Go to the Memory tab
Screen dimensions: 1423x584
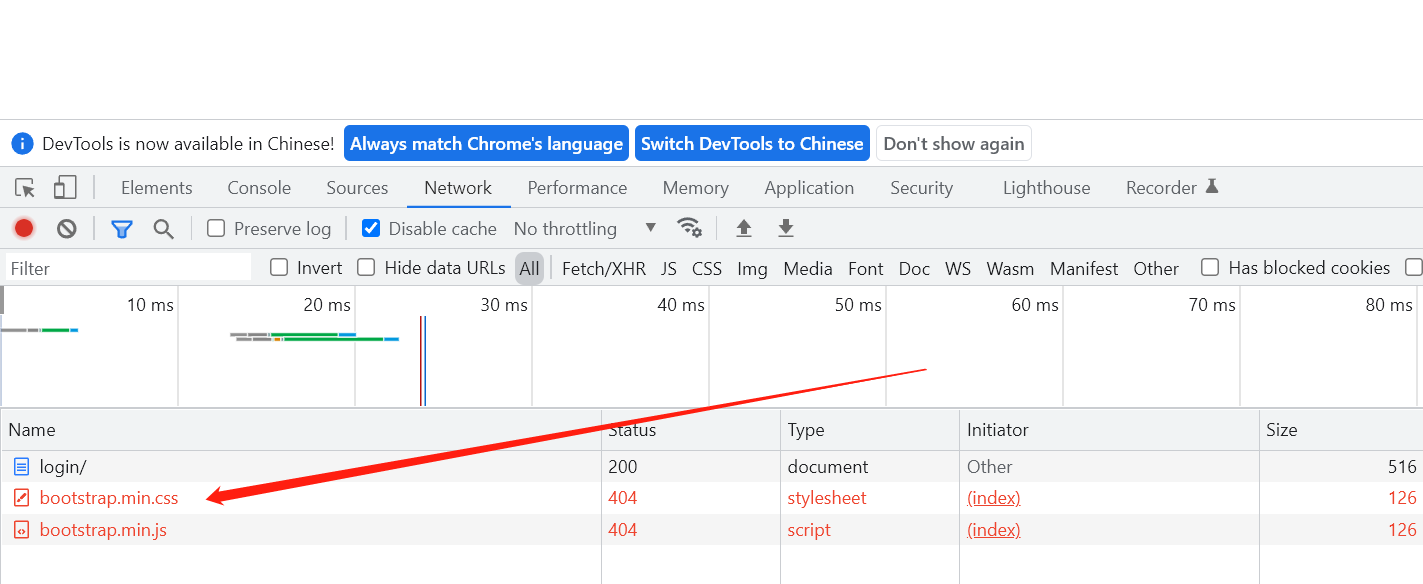coord(696,188)
